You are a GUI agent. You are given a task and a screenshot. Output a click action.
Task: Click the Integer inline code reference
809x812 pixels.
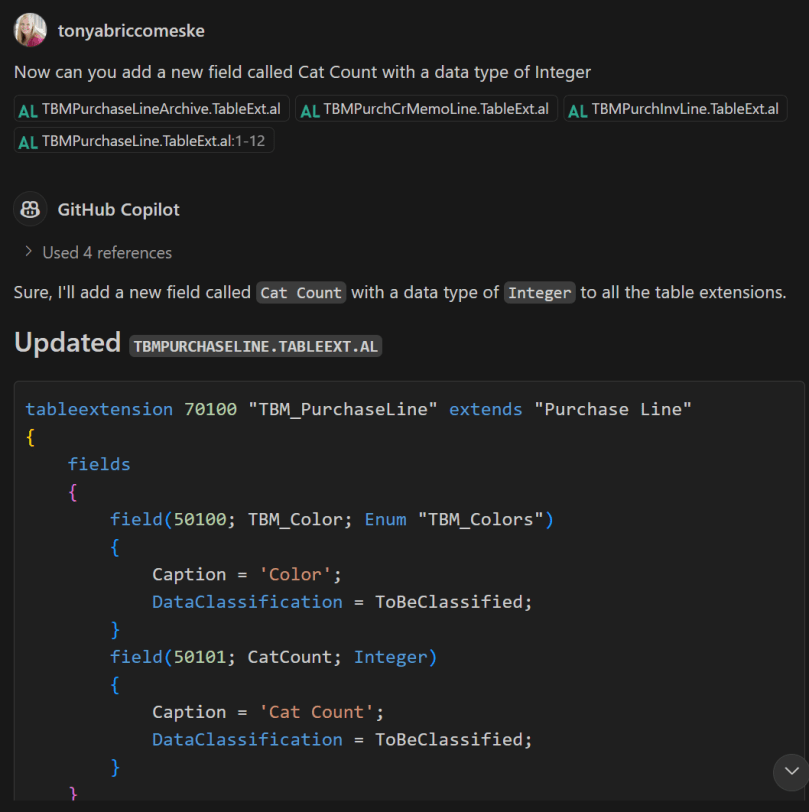tap(539, 293)
